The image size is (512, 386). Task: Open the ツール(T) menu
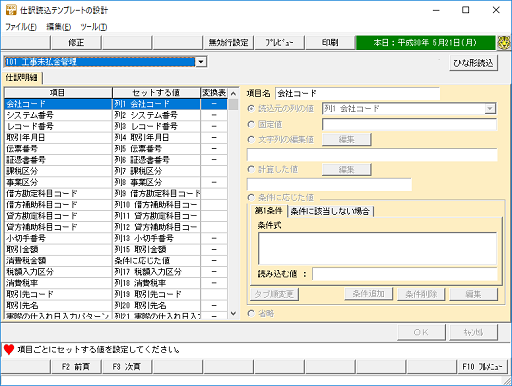[x=94, y=27]
